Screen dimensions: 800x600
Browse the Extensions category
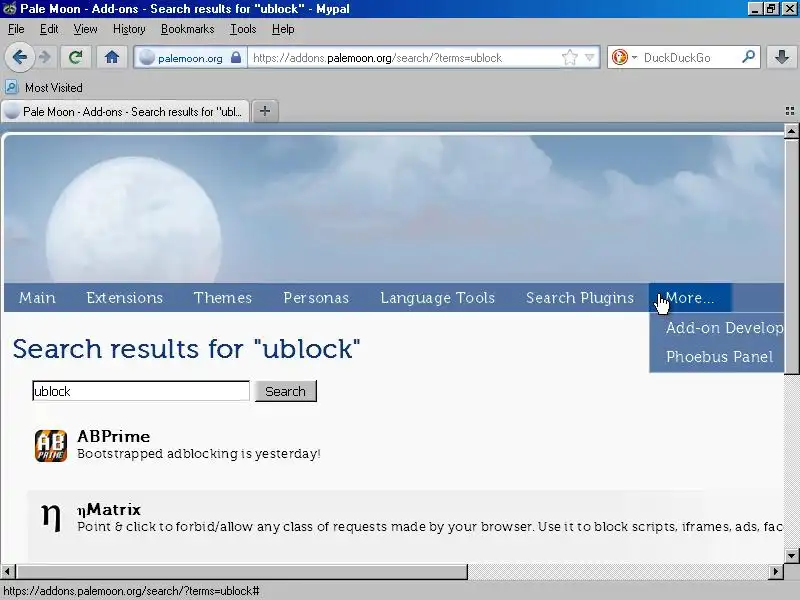pos(124,297)
